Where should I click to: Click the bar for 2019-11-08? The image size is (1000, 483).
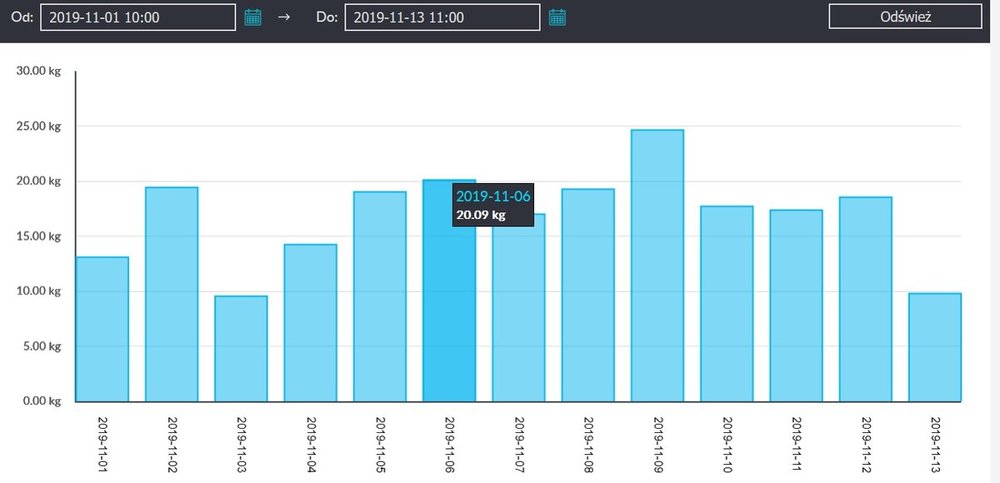point(588,296)
